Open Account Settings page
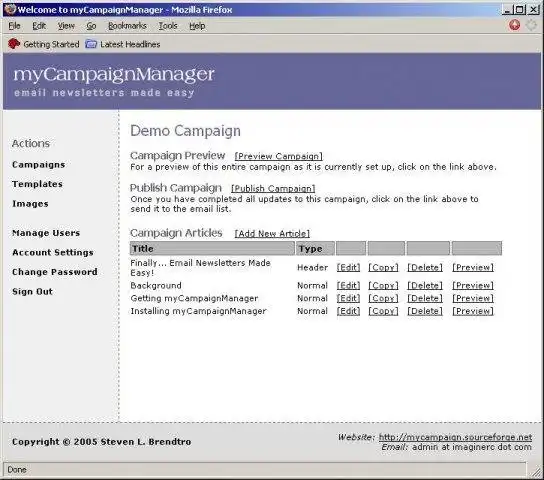 coord(53,252)
